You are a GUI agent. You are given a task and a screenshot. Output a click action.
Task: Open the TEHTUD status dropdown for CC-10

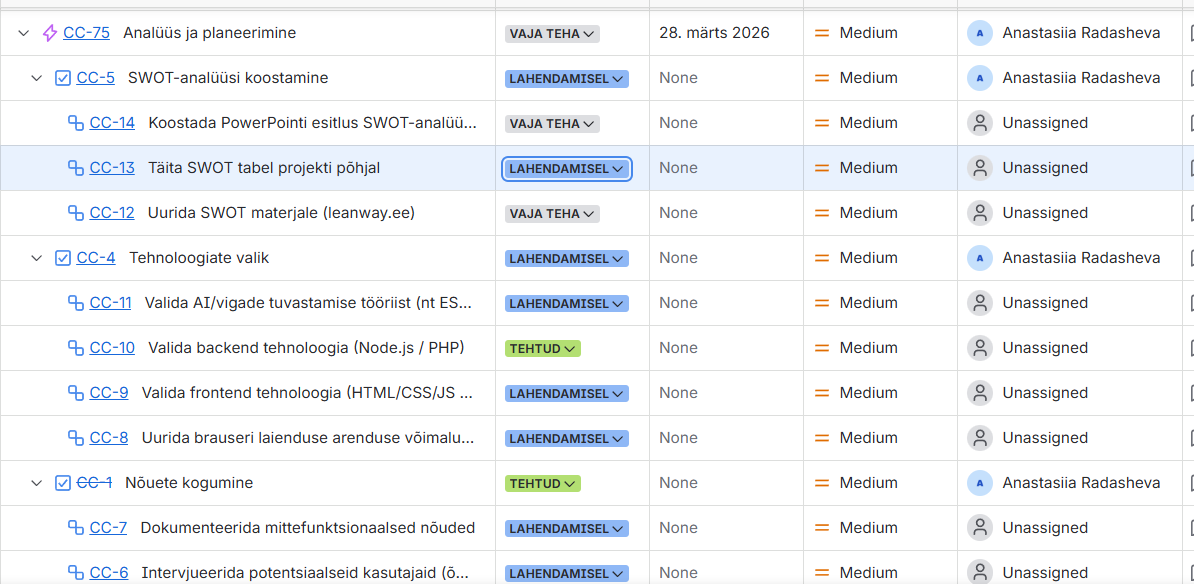542,348
